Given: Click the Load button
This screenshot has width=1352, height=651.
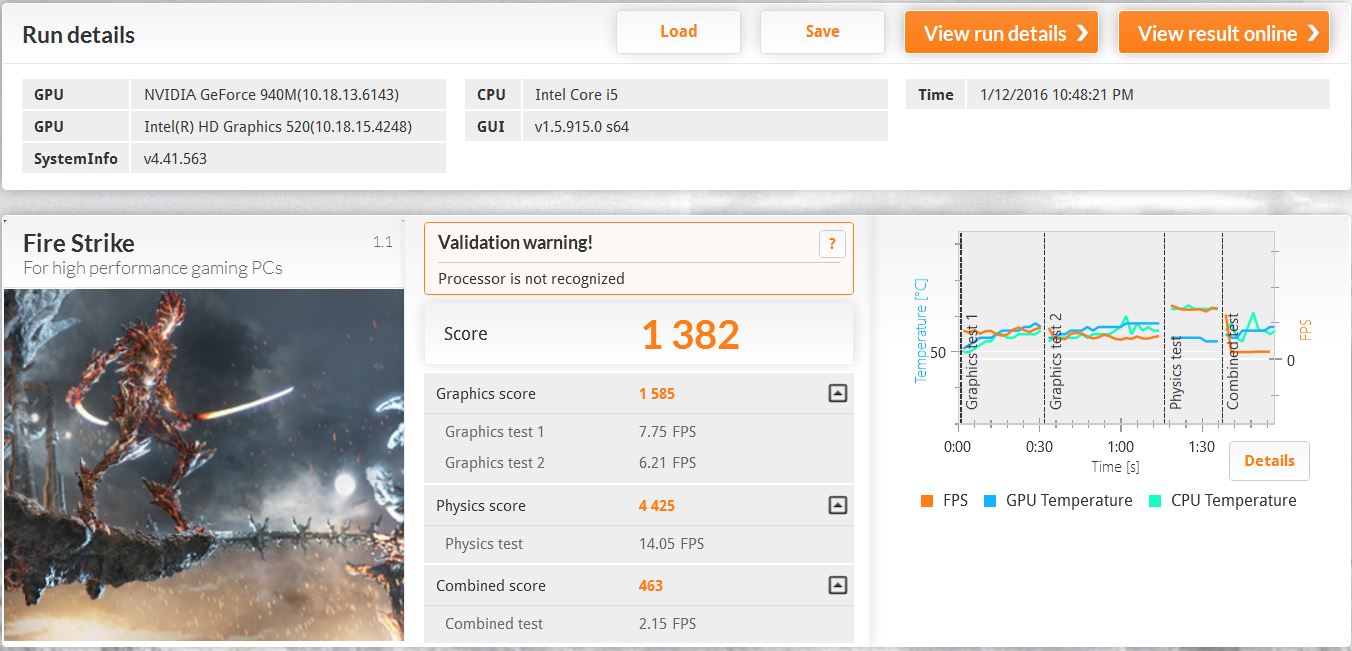Looking at the screenshot, I should point(678,32).
